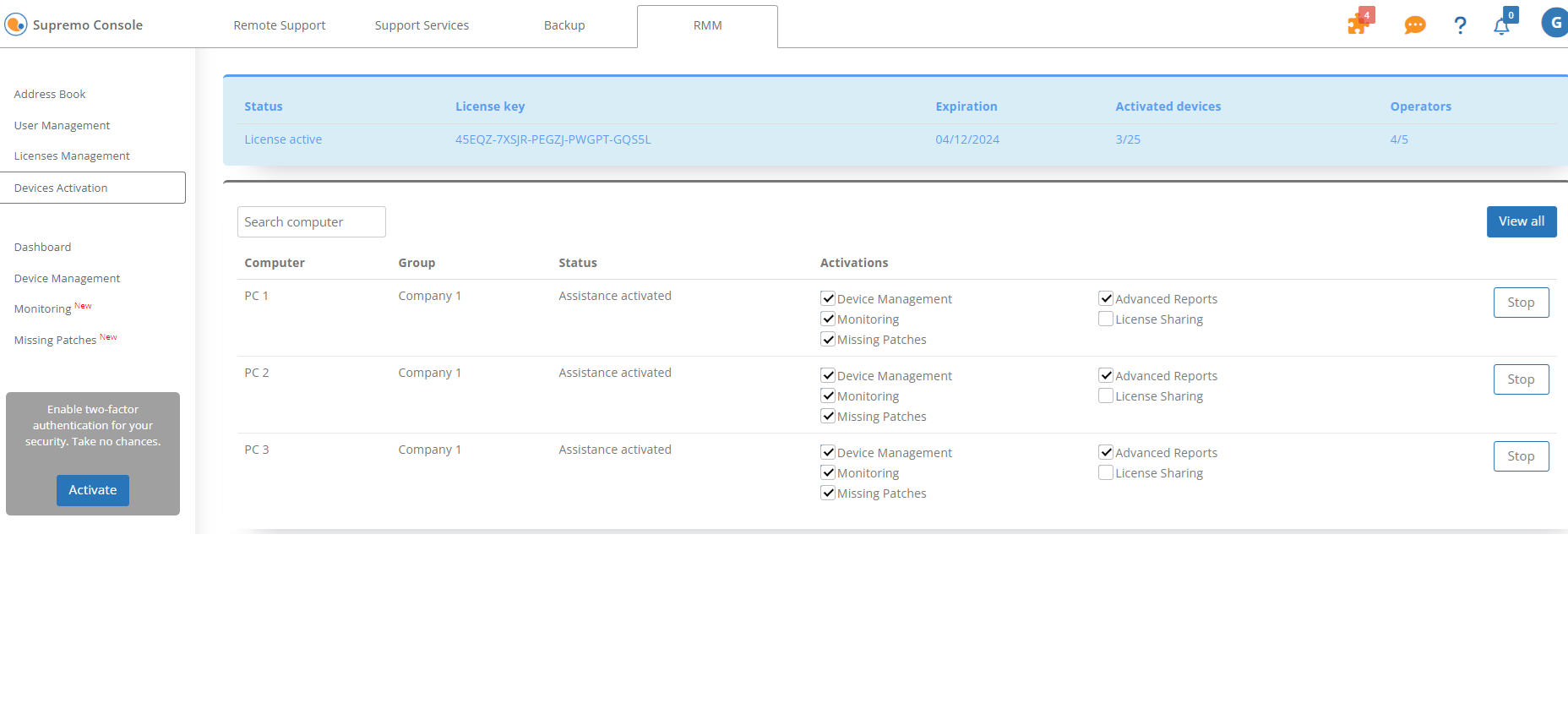Click activated devices value 3/25

1128,139
